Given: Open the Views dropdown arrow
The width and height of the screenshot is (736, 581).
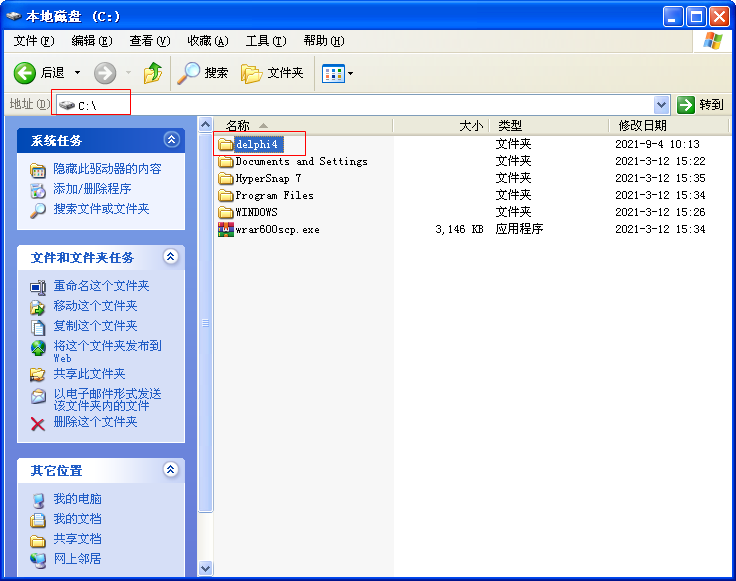Looking at the screenshot, I should click(x=350, y=74).
